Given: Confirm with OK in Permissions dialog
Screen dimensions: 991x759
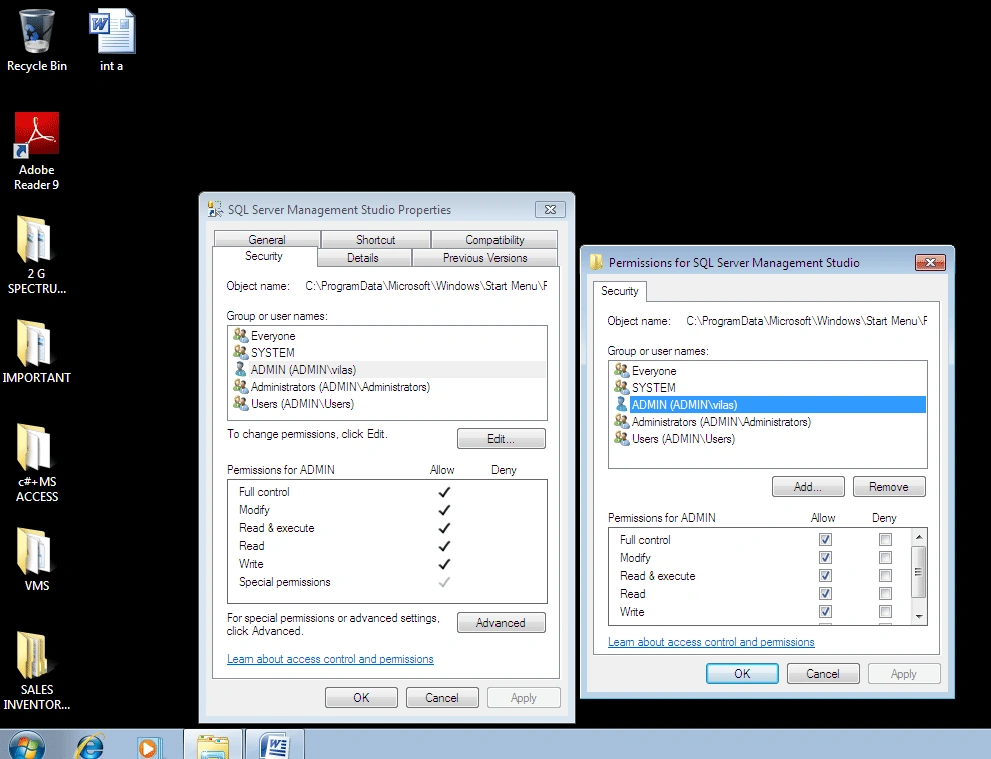Looking at the screenshot, I should pos(742,674).
